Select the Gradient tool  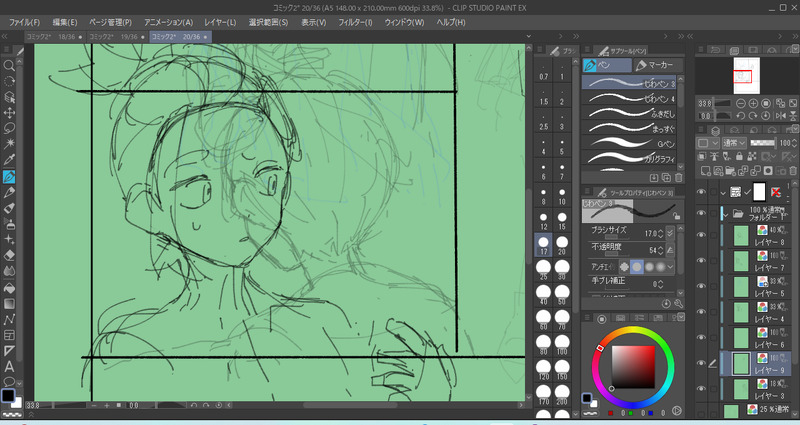pos(9,304)
